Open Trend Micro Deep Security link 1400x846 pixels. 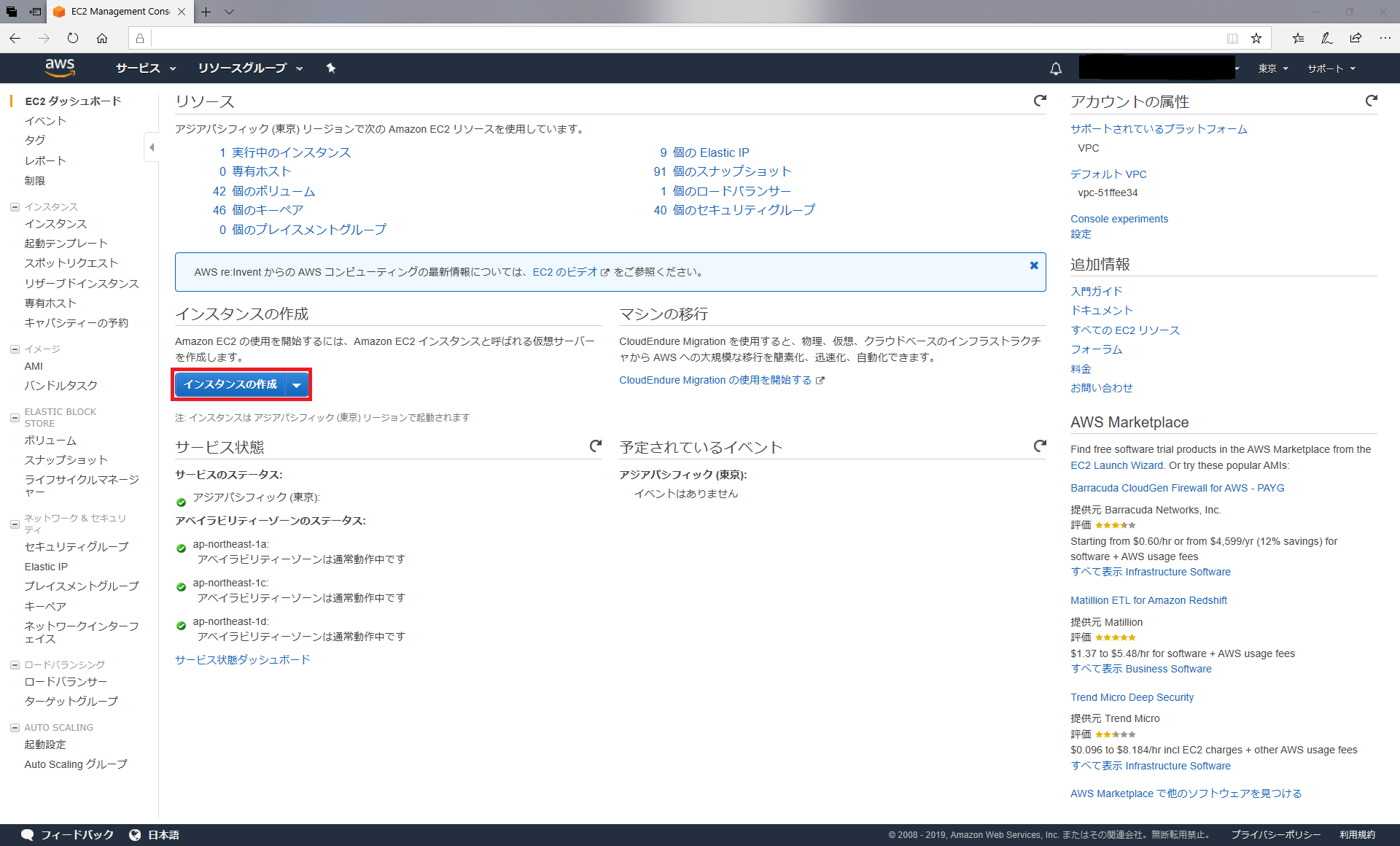click(x=1132, y=697)
